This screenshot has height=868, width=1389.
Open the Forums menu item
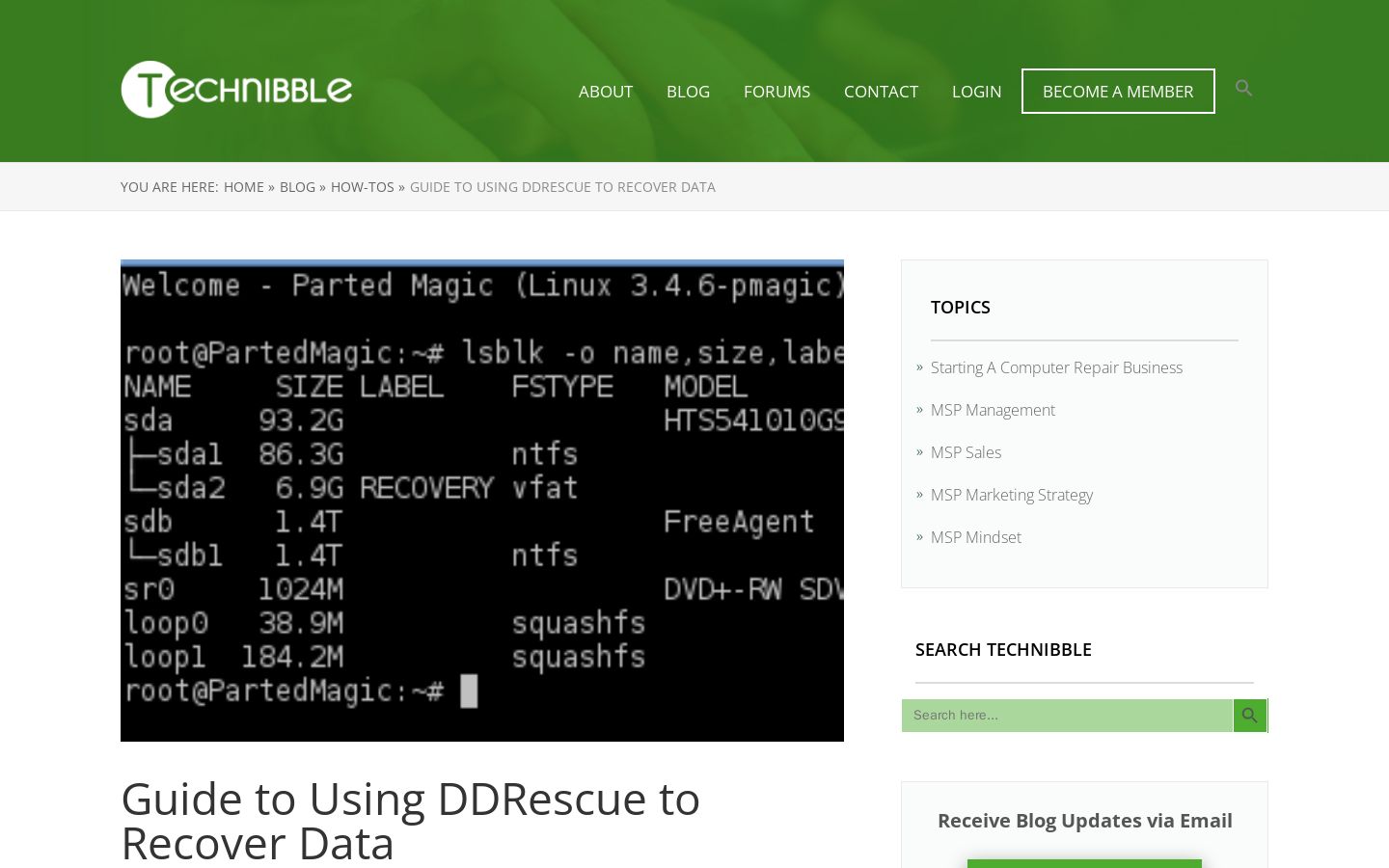776,92
